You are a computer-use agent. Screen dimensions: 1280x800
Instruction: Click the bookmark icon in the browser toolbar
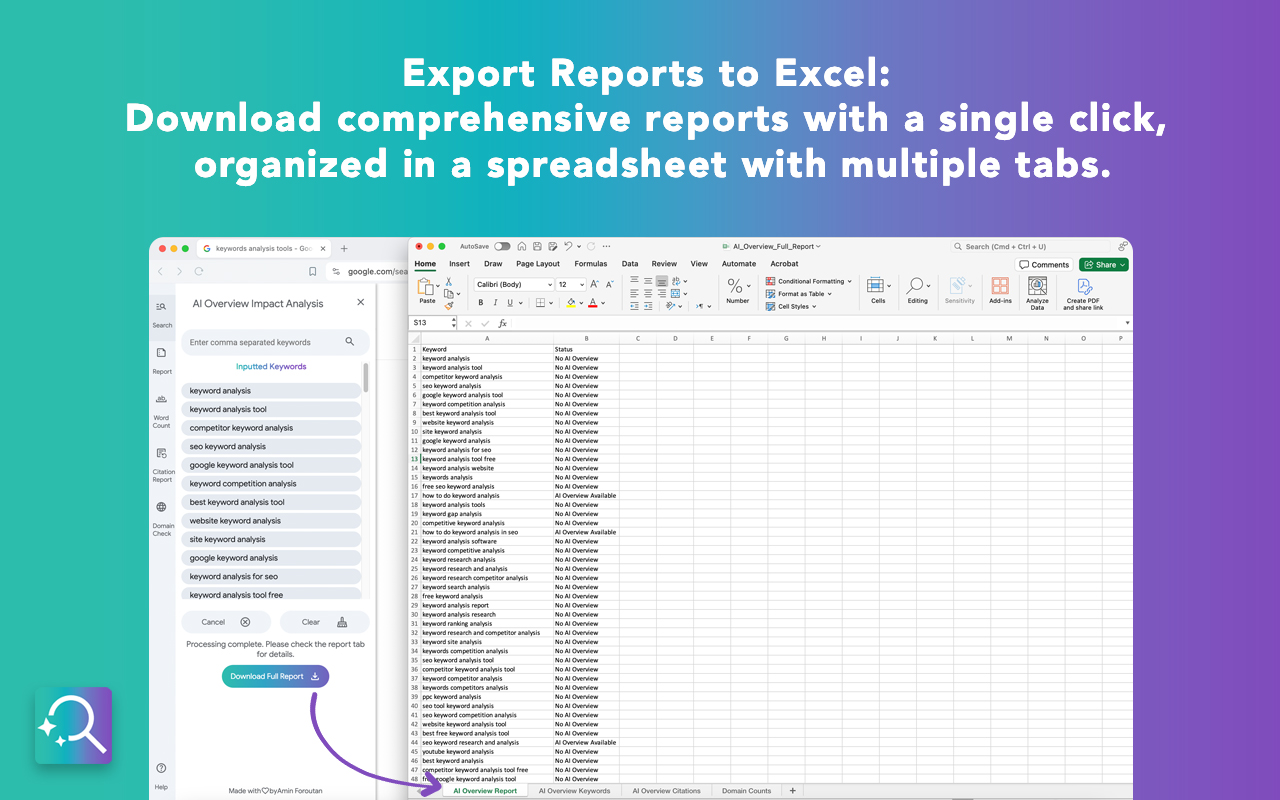[313, 271]
